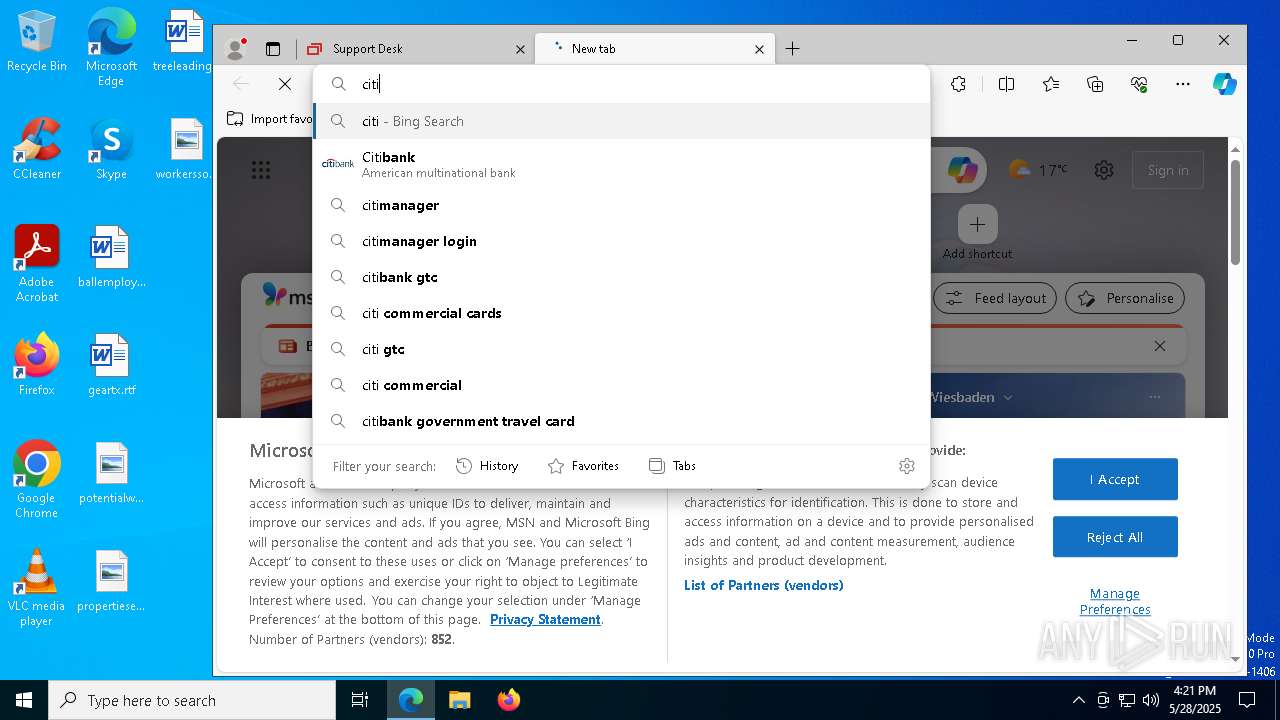Image resolution: width=1280 pixels, height=720 pixels.
Task: Open Firefox from taskbar
Action: click(x=508, y=700)
